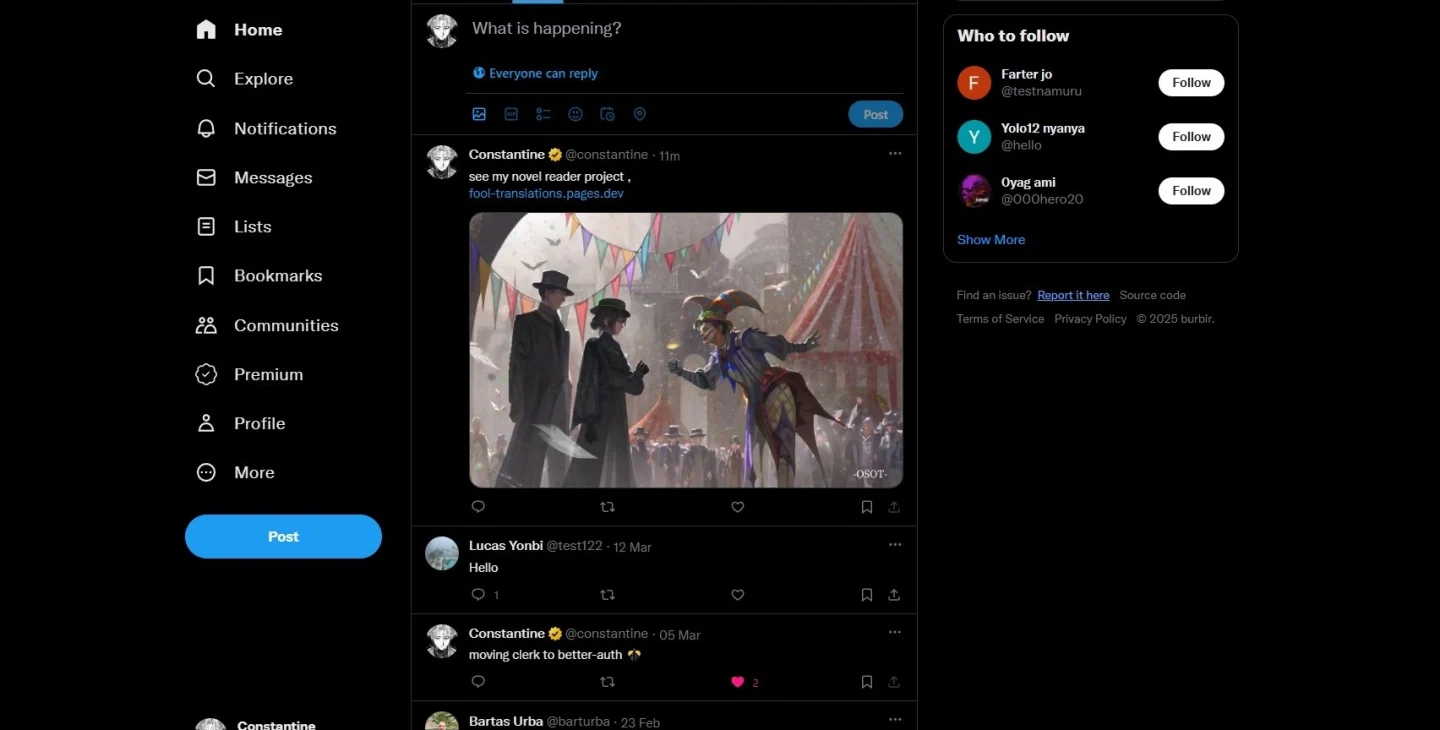This screenshot has width=1440, height=730.
Task: Expand the More menu in sidebar
Action: [236, 472]
